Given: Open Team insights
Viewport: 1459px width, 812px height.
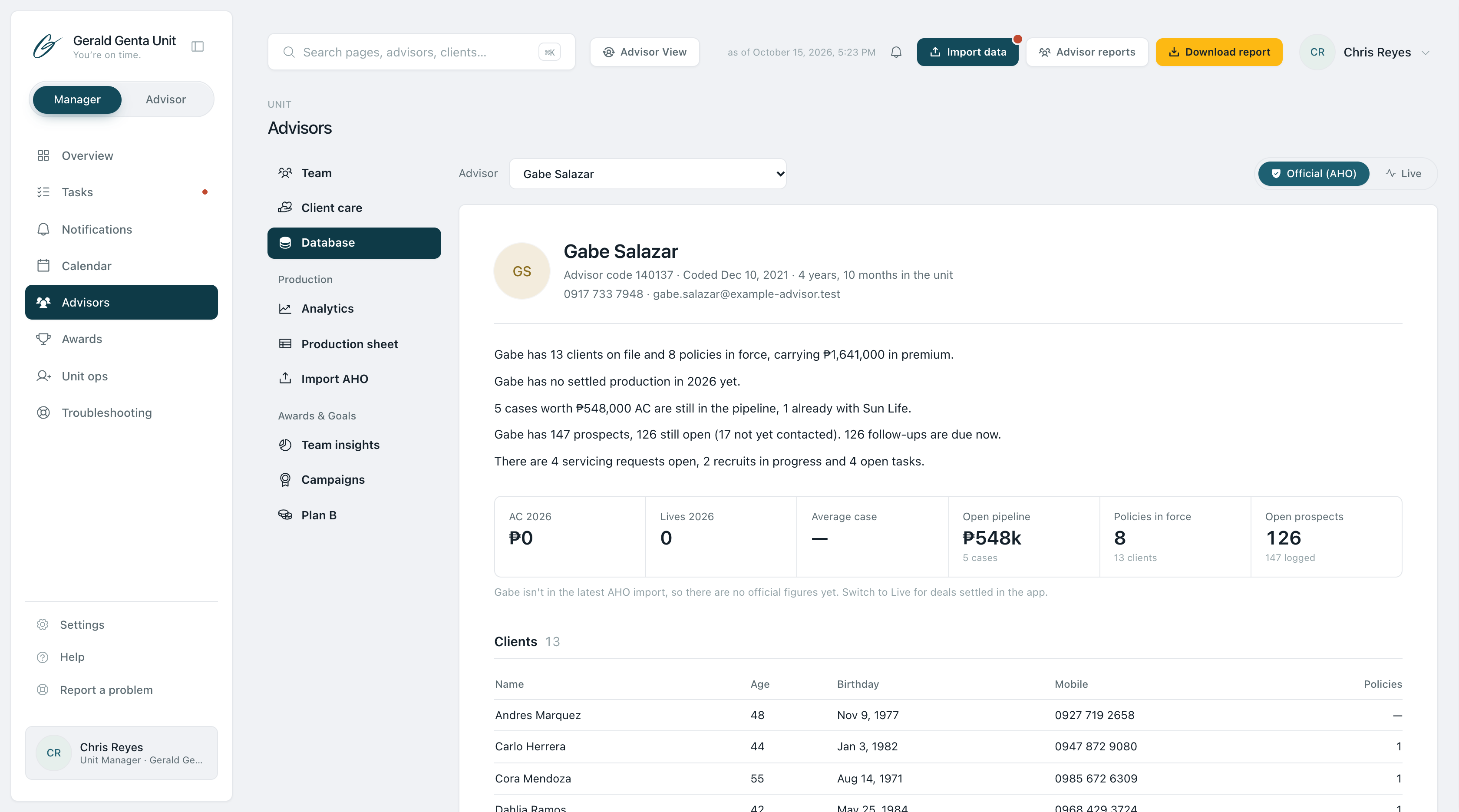Looking at the screenshot, I should [x=354, y=445].
